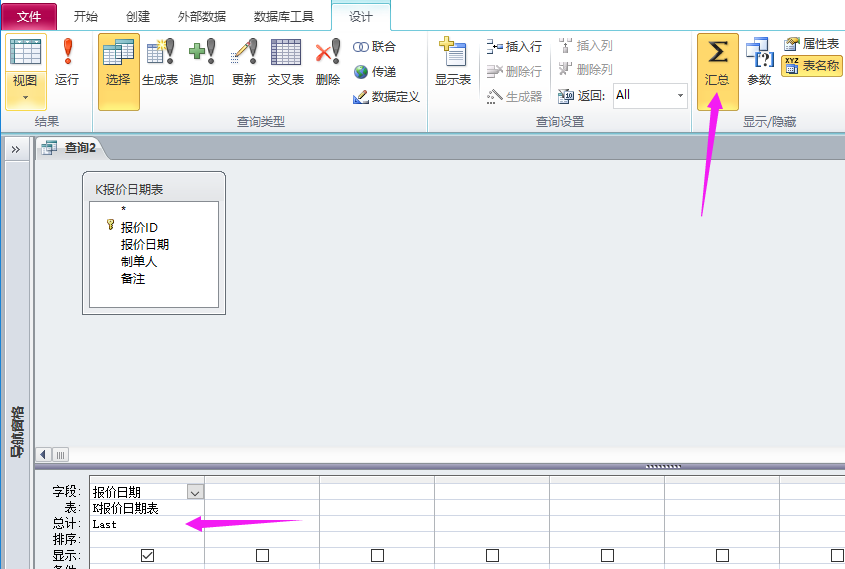Switch to 交叉表 crosstab query

(286, 62)
